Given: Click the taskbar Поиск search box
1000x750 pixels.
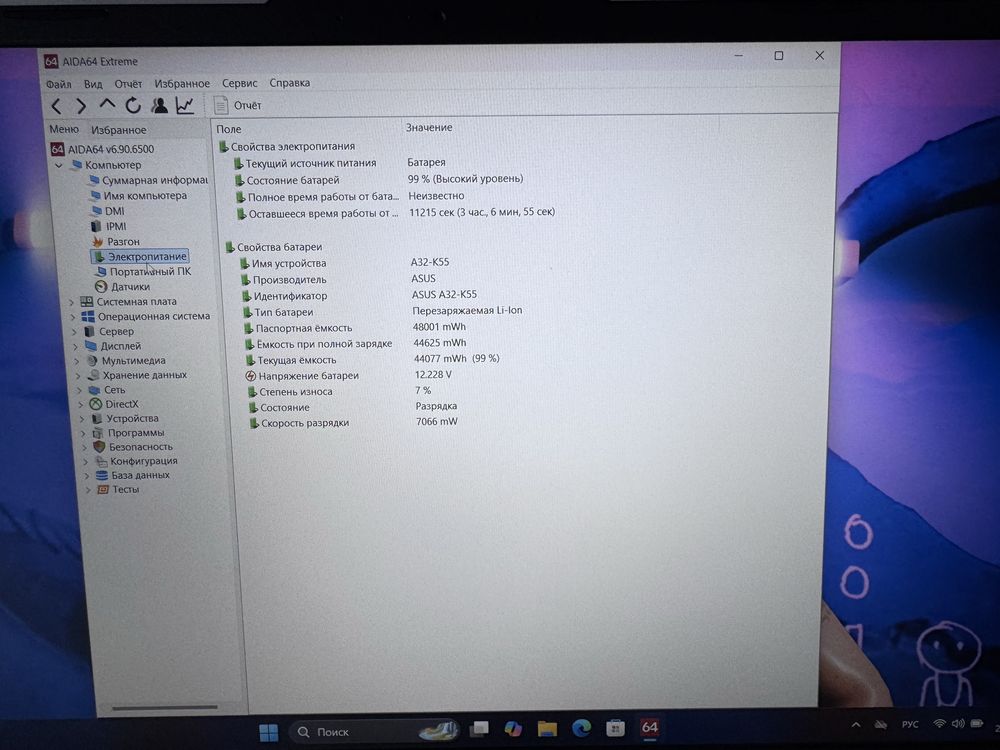Looking at the screenshot, I should pyautogui.click(x=375, y=732).
